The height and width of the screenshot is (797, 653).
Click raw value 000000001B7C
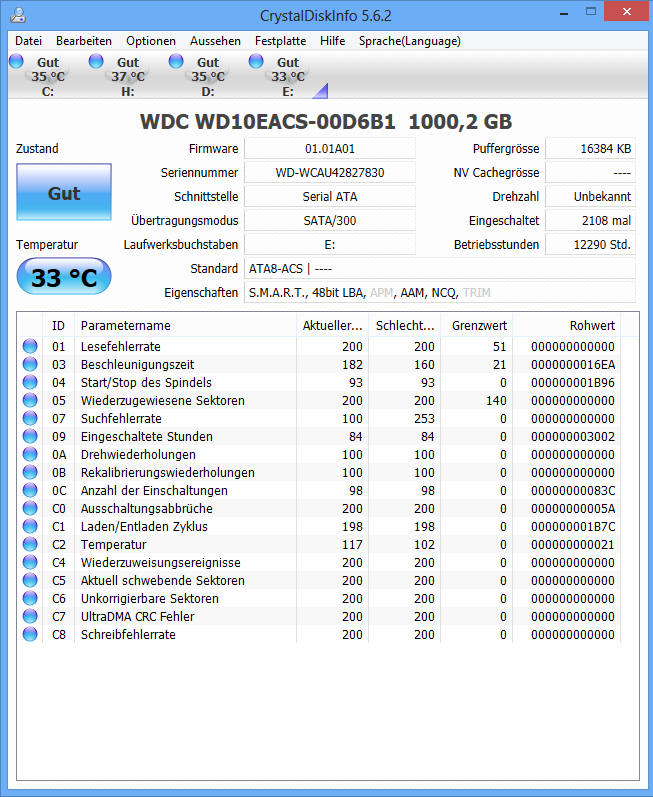573,527
